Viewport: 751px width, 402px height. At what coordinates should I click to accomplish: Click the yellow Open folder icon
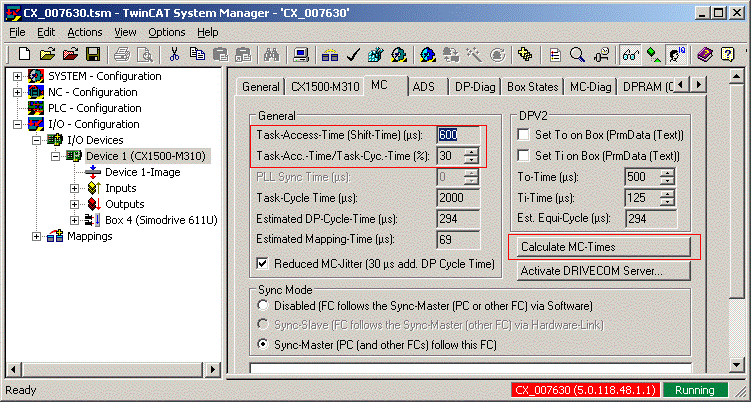[x=46, y=54]
